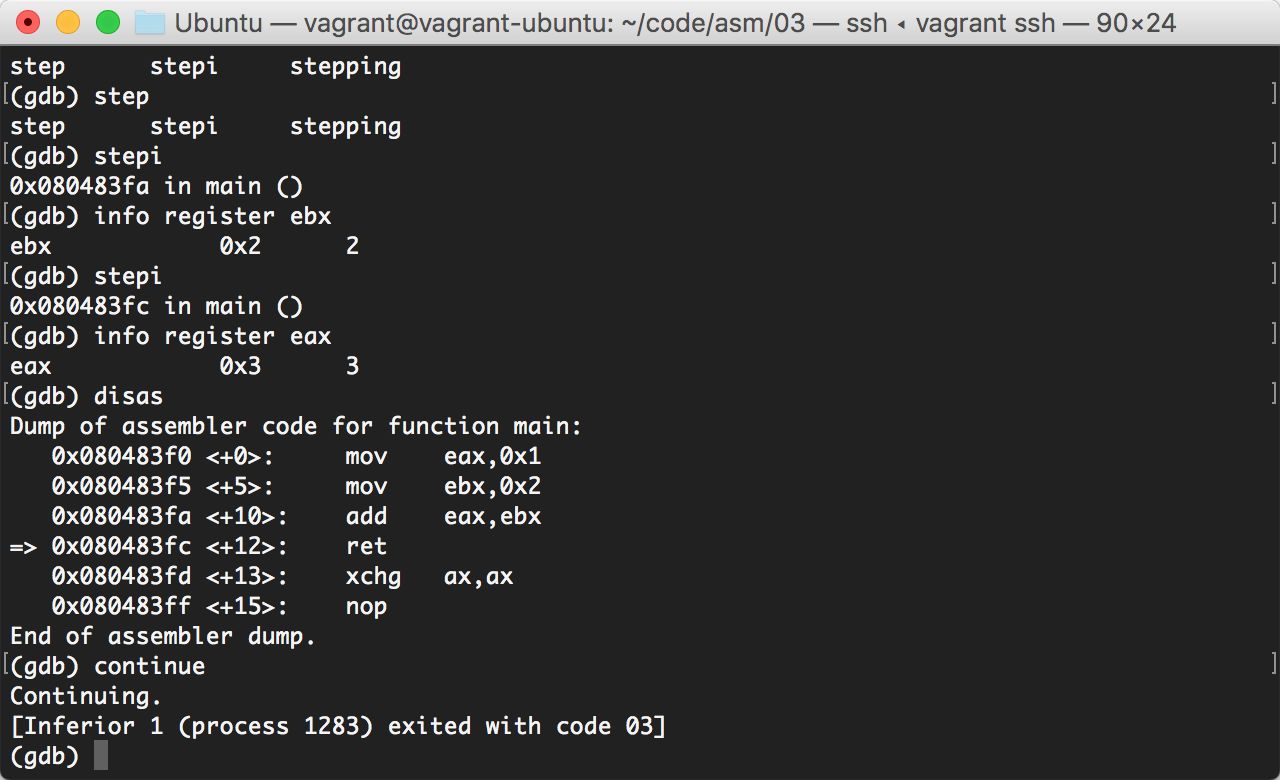Click the window title text
Image resolution: width=1280 pixels, height=780 pixels.
pos(676,22)
